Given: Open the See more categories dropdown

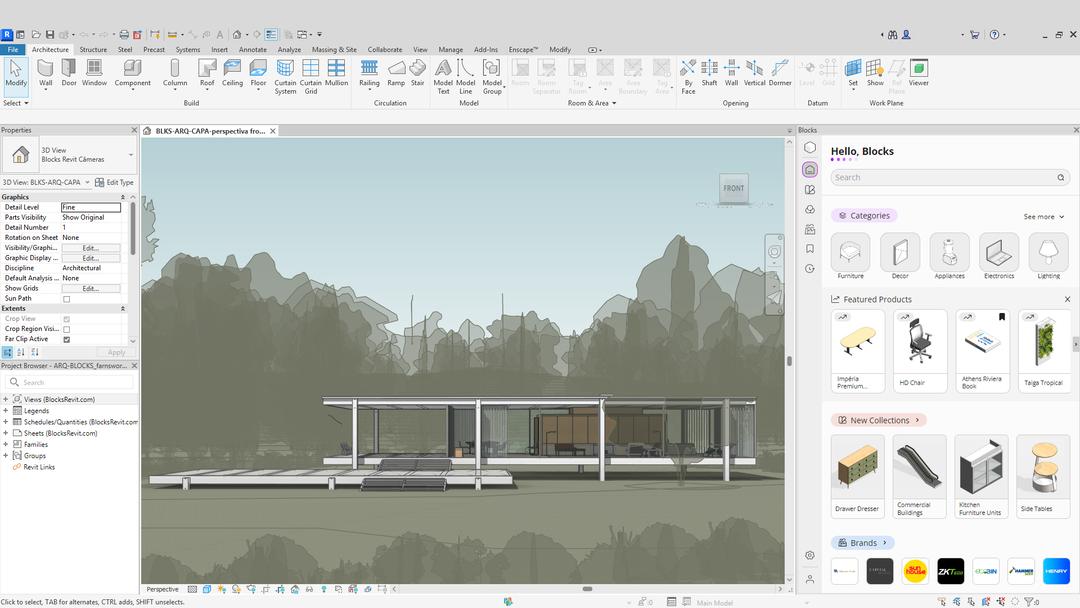Looking at the screenshot, I should [x=1044, y=216].
